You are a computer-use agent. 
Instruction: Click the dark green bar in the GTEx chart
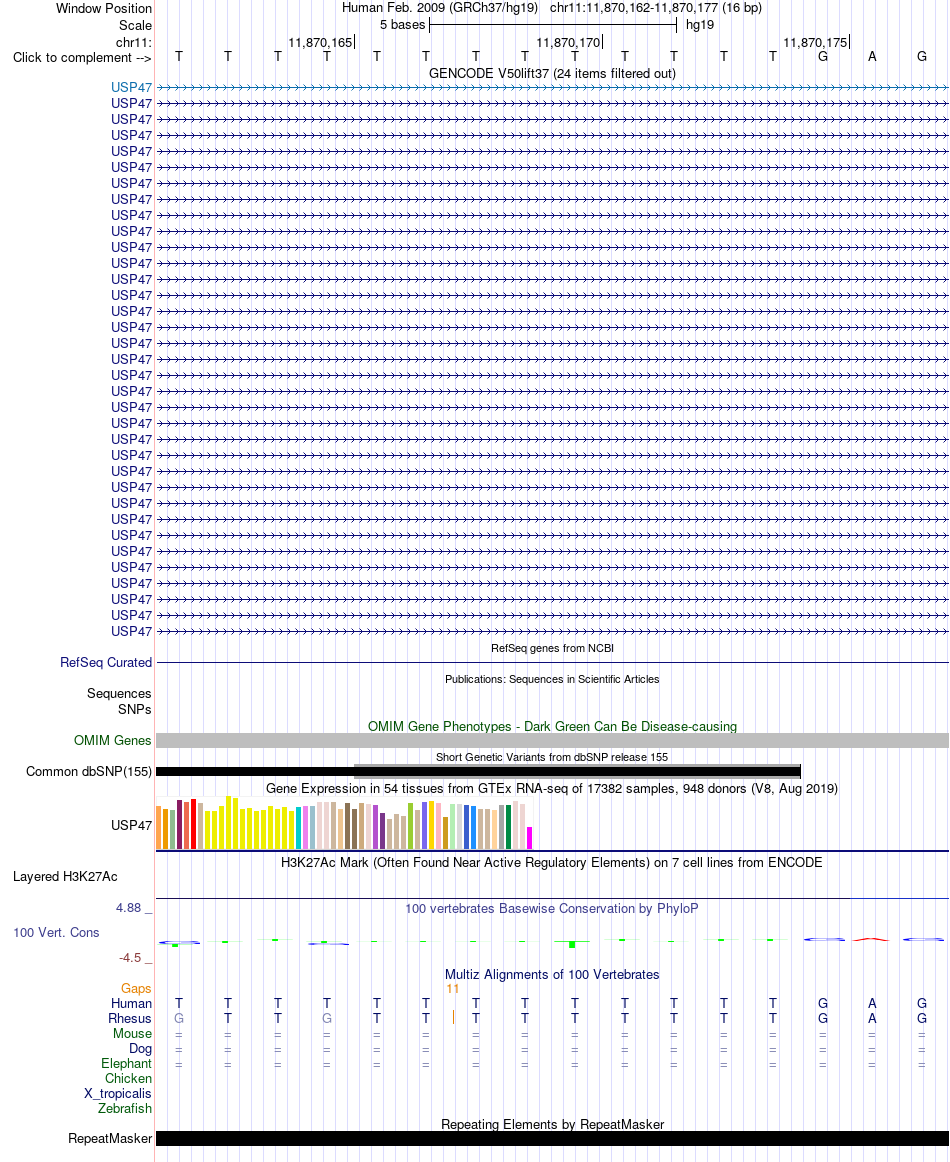coord(508,827)
